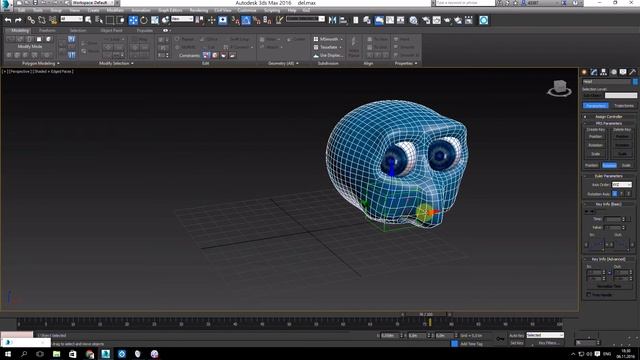Select the Bind to Space Warp tool
This screenshot has width=640, height=360.
point(53,20)
